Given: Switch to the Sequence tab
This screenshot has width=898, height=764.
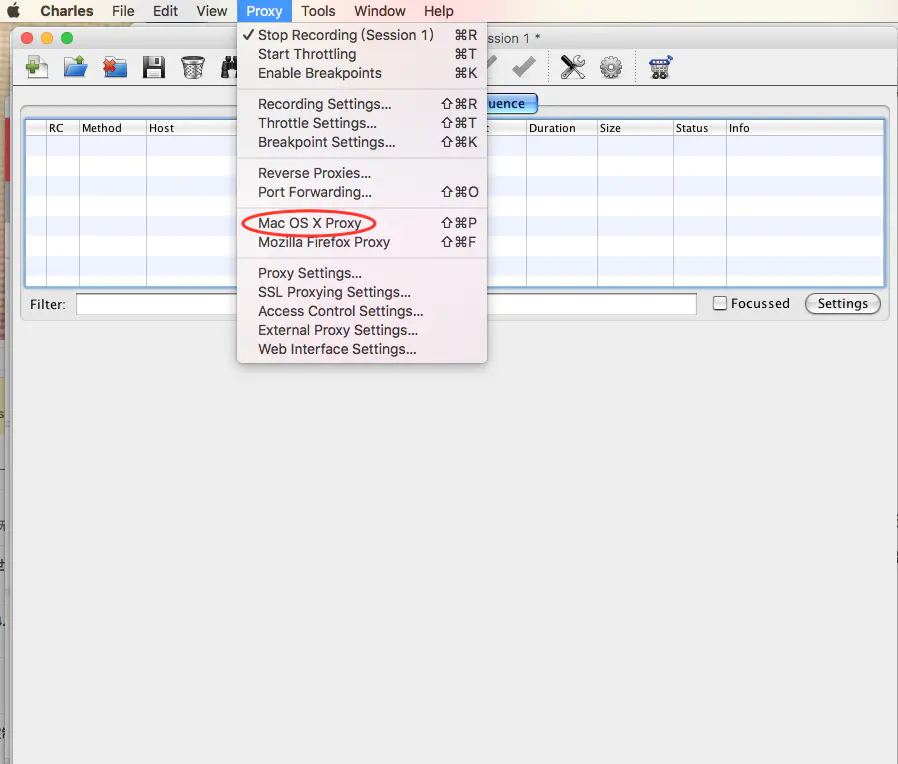Looking at the screenshot, I should (x=512, y=104).
